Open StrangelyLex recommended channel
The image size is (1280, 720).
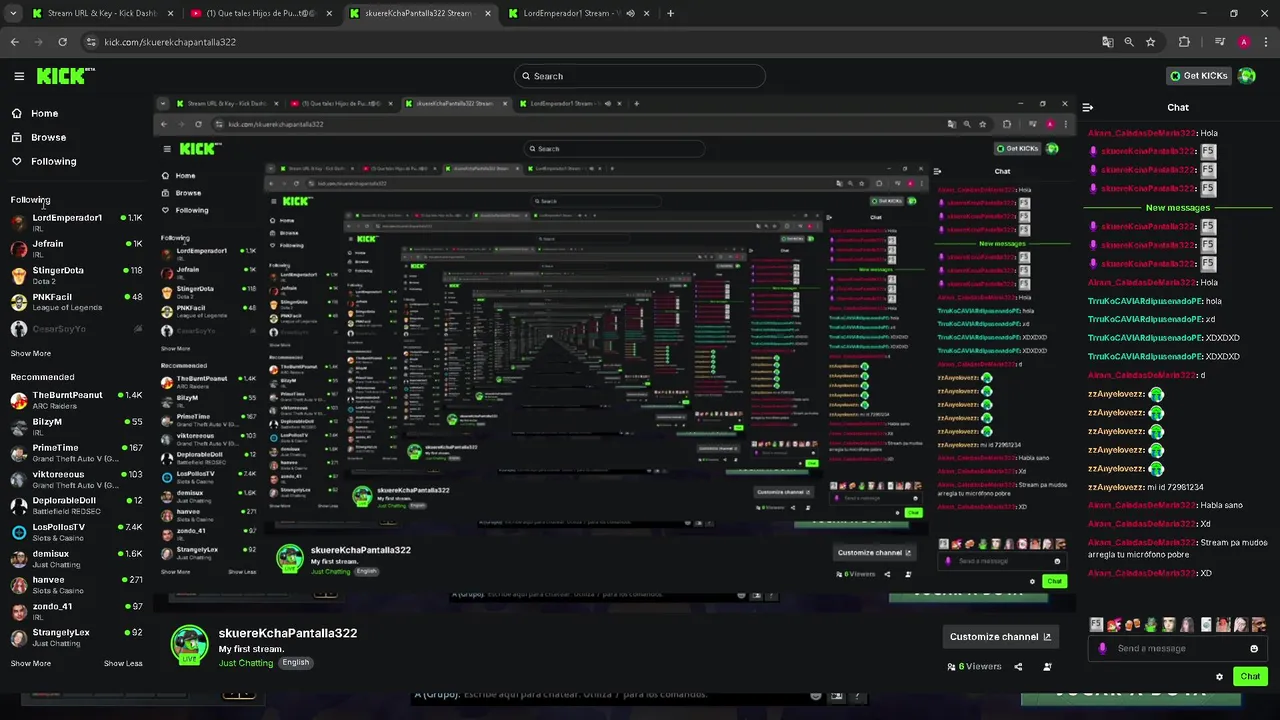(75, 637)
